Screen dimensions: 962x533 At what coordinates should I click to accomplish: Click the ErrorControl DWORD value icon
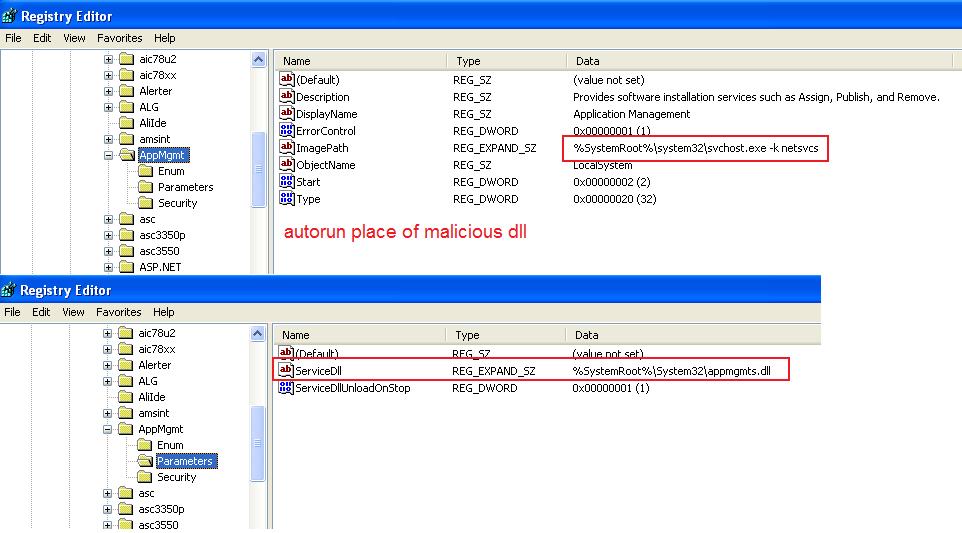(x=287, y=130)
